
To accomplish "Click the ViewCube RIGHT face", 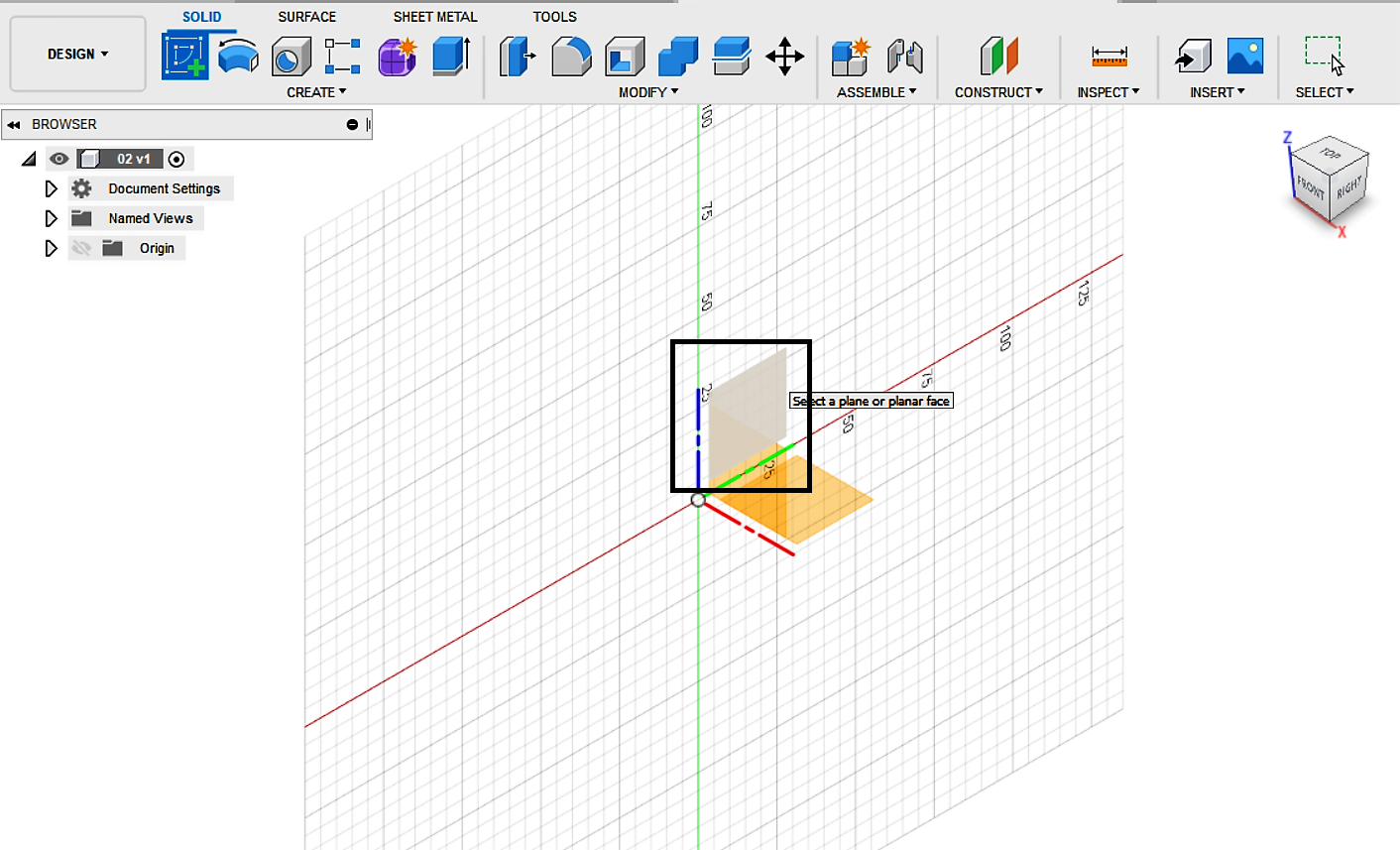I will pyautogui.click(x=1348, y=186).
